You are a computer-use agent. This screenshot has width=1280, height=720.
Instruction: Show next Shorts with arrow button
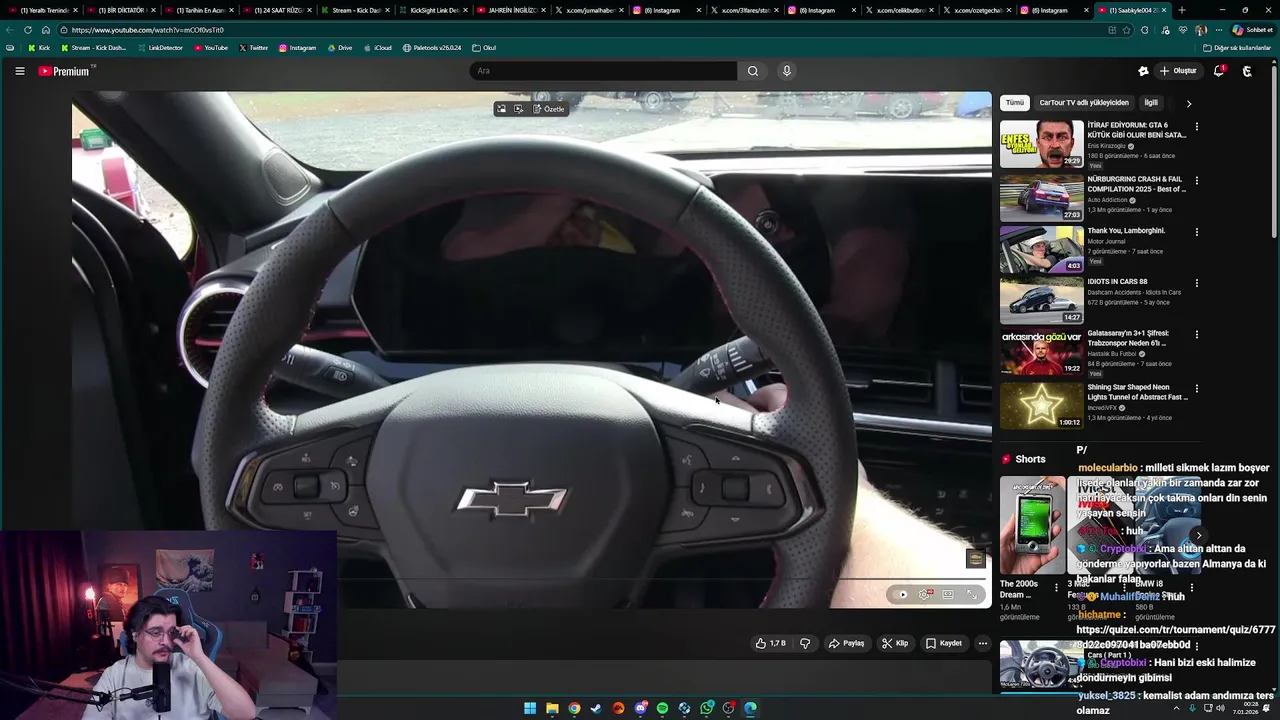(x=1198, y=536)
